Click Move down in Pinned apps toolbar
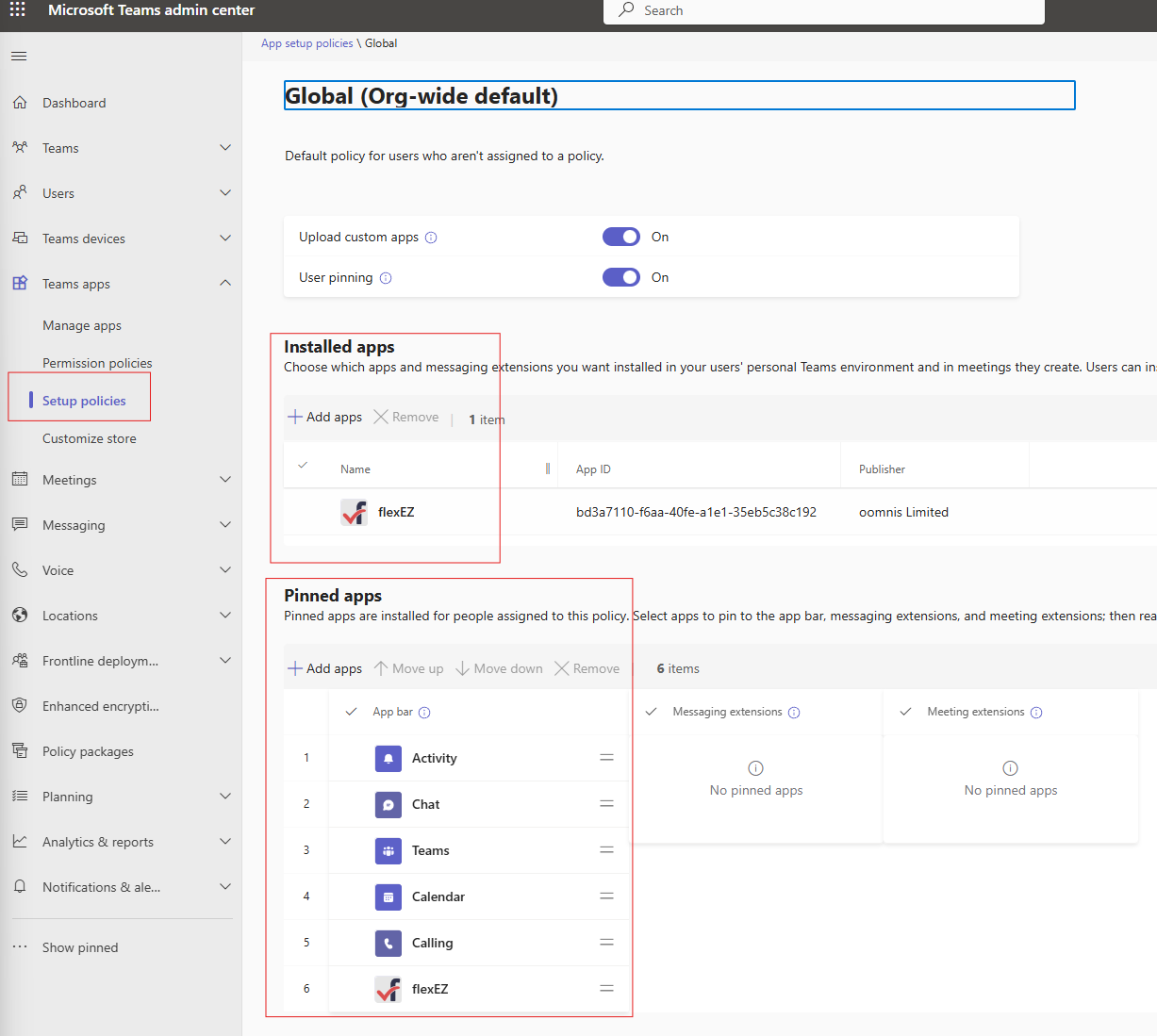 click(x=499, y=668)
